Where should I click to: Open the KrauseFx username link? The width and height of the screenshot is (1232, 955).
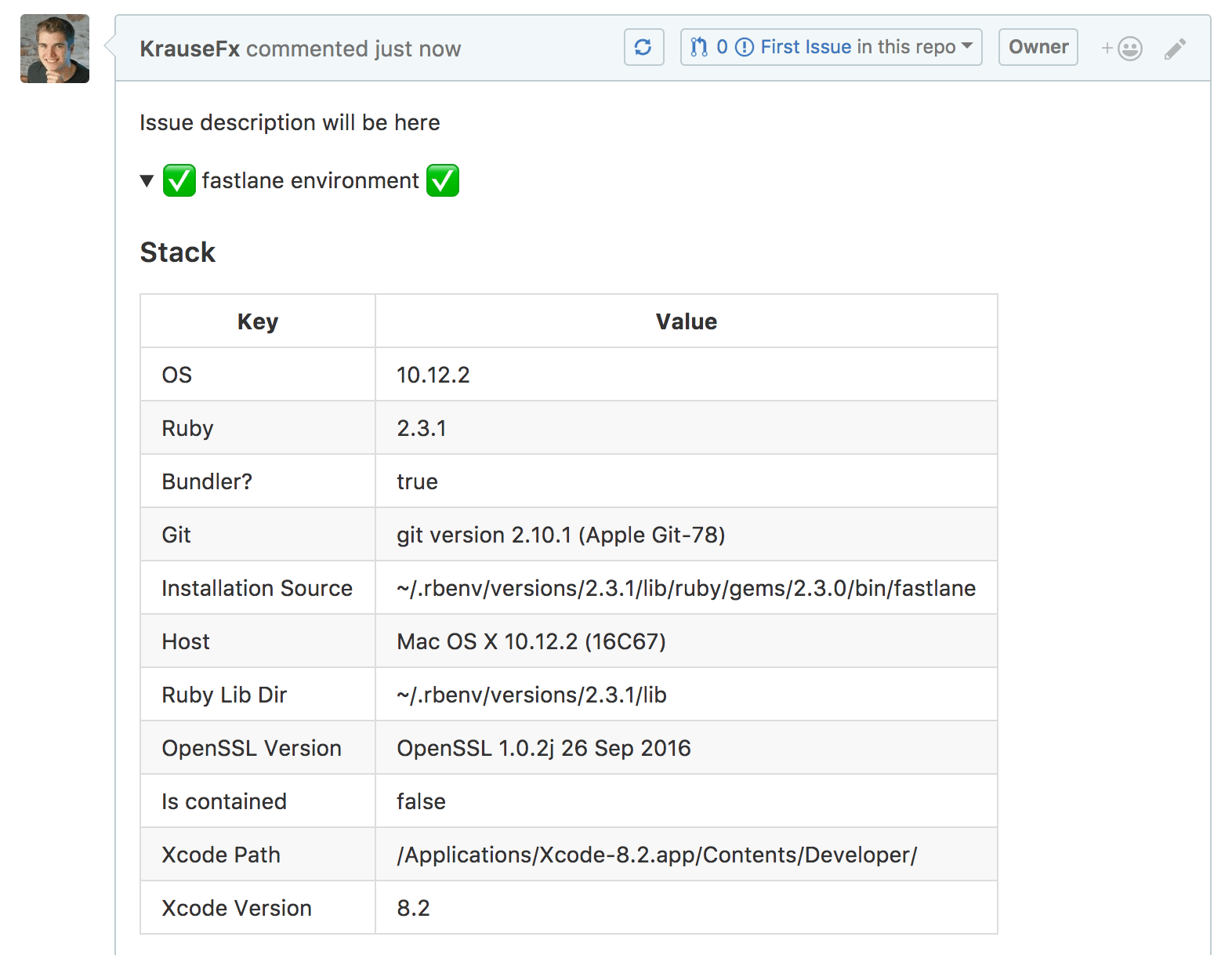(190, 49)
